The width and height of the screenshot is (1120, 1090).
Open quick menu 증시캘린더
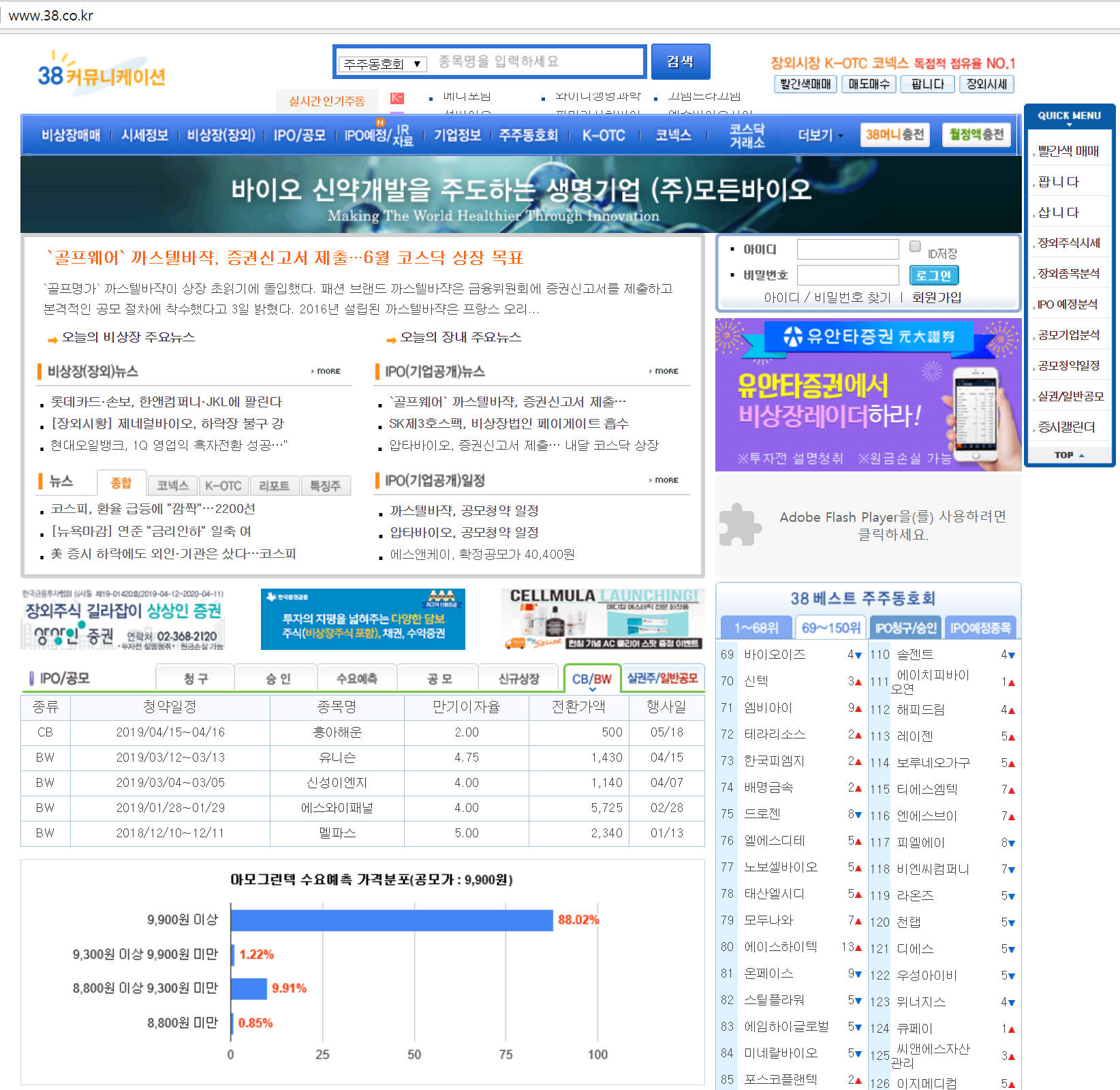1065,427
